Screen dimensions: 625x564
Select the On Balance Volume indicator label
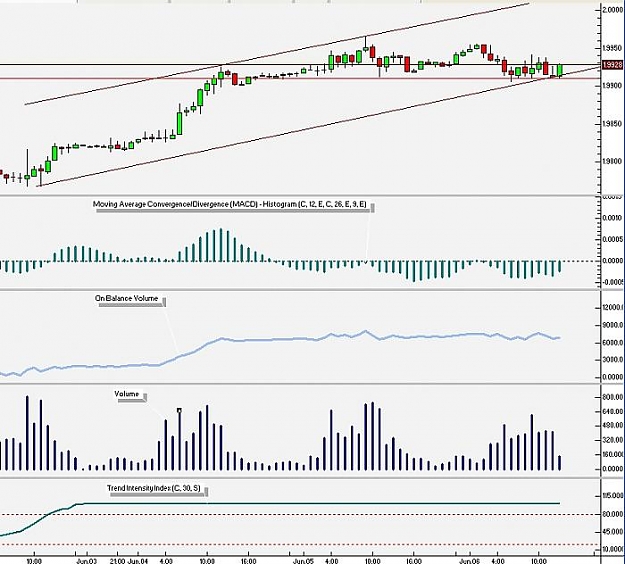pos(126,298)
